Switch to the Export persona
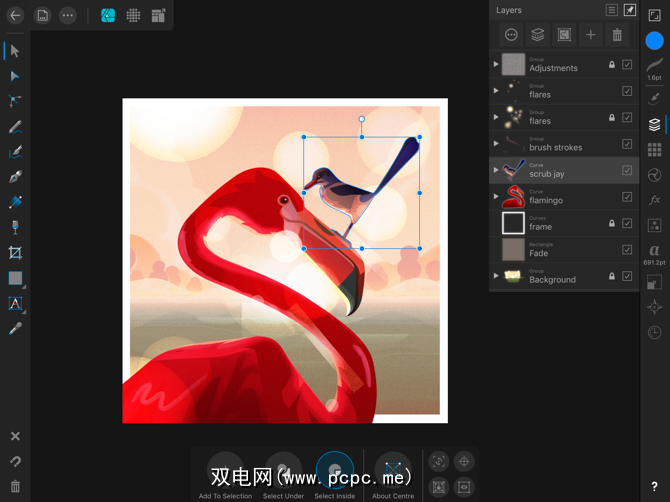 [159, 16]
